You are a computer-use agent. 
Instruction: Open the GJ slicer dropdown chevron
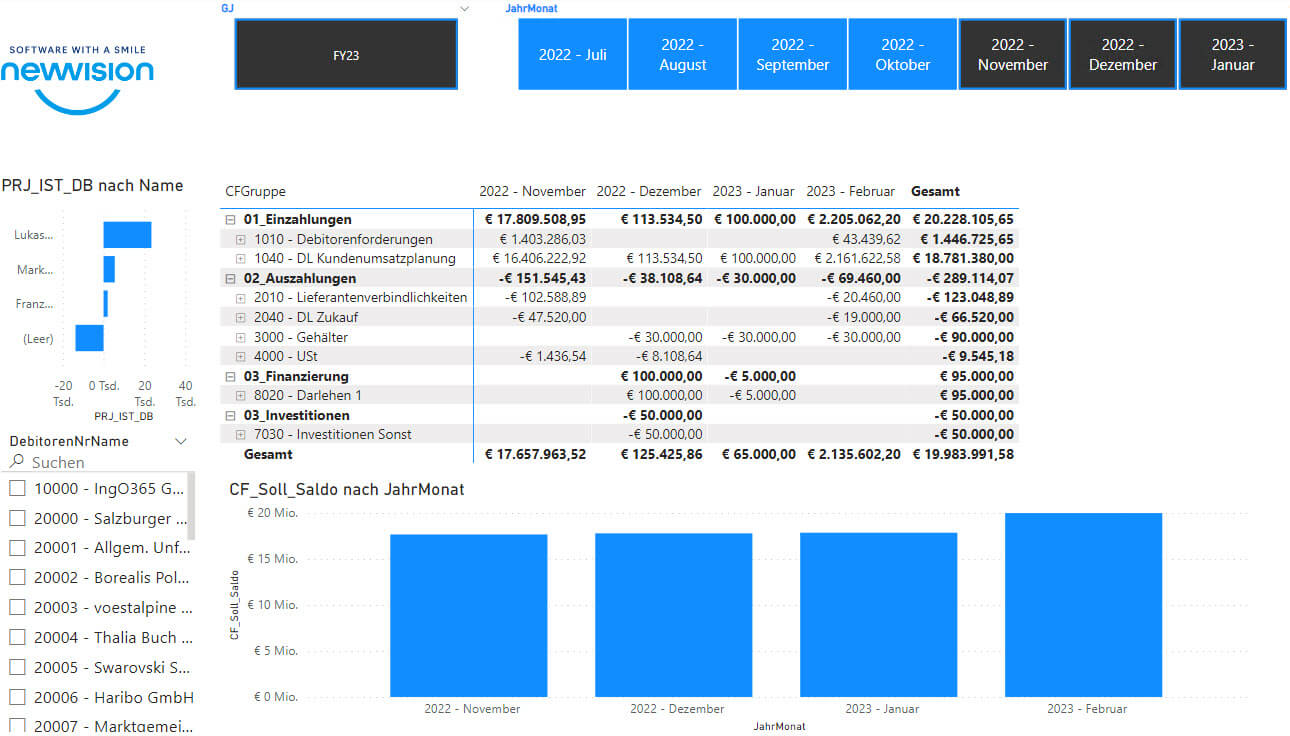pos(464,9)
